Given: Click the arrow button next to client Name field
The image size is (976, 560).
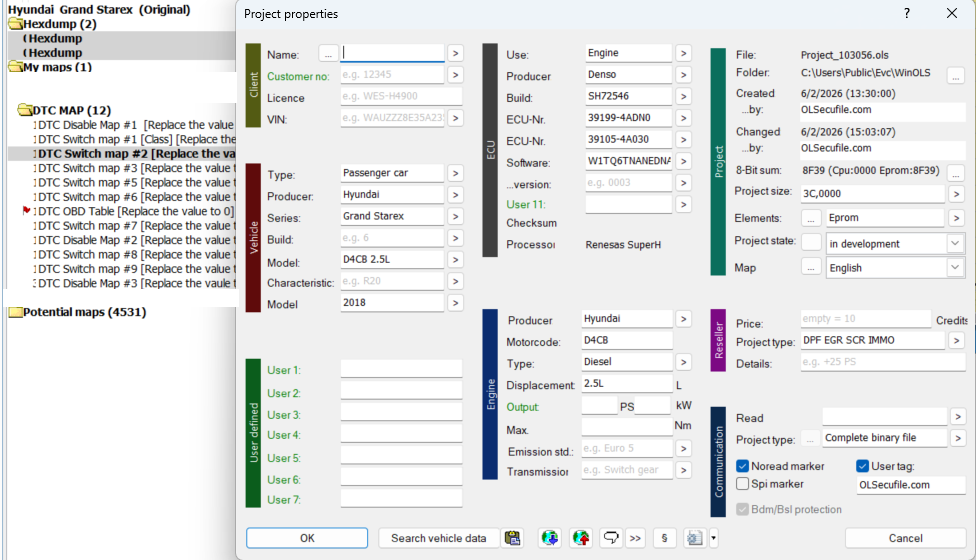Looking at the screenshot, I should pyautogui.click(x=456, y=54).
